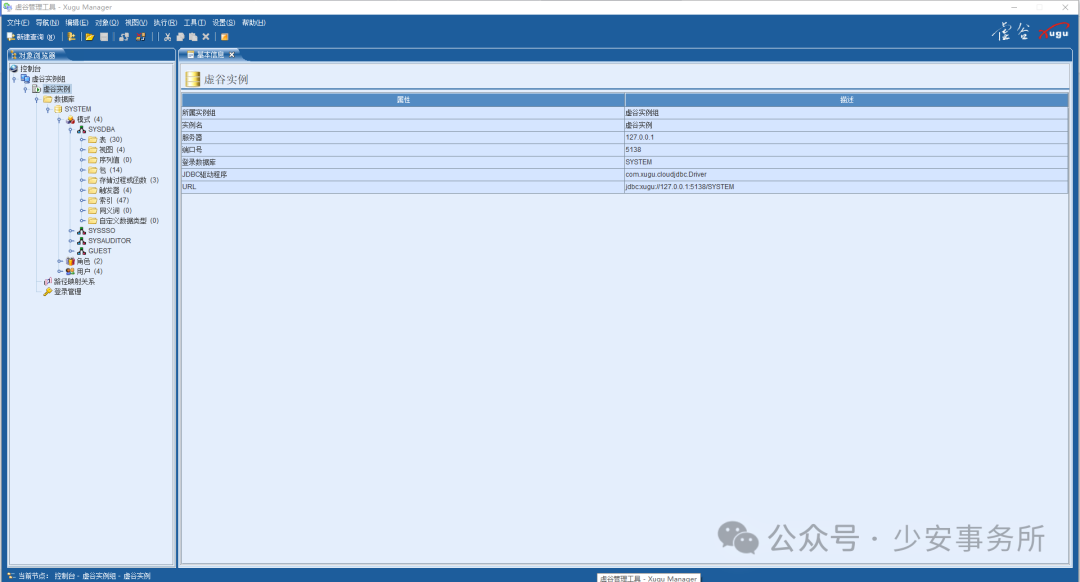This screenshot has height=582, width=1080.
Task: Expand the 触发器 (4) folder node
Action: pos(82,190)
